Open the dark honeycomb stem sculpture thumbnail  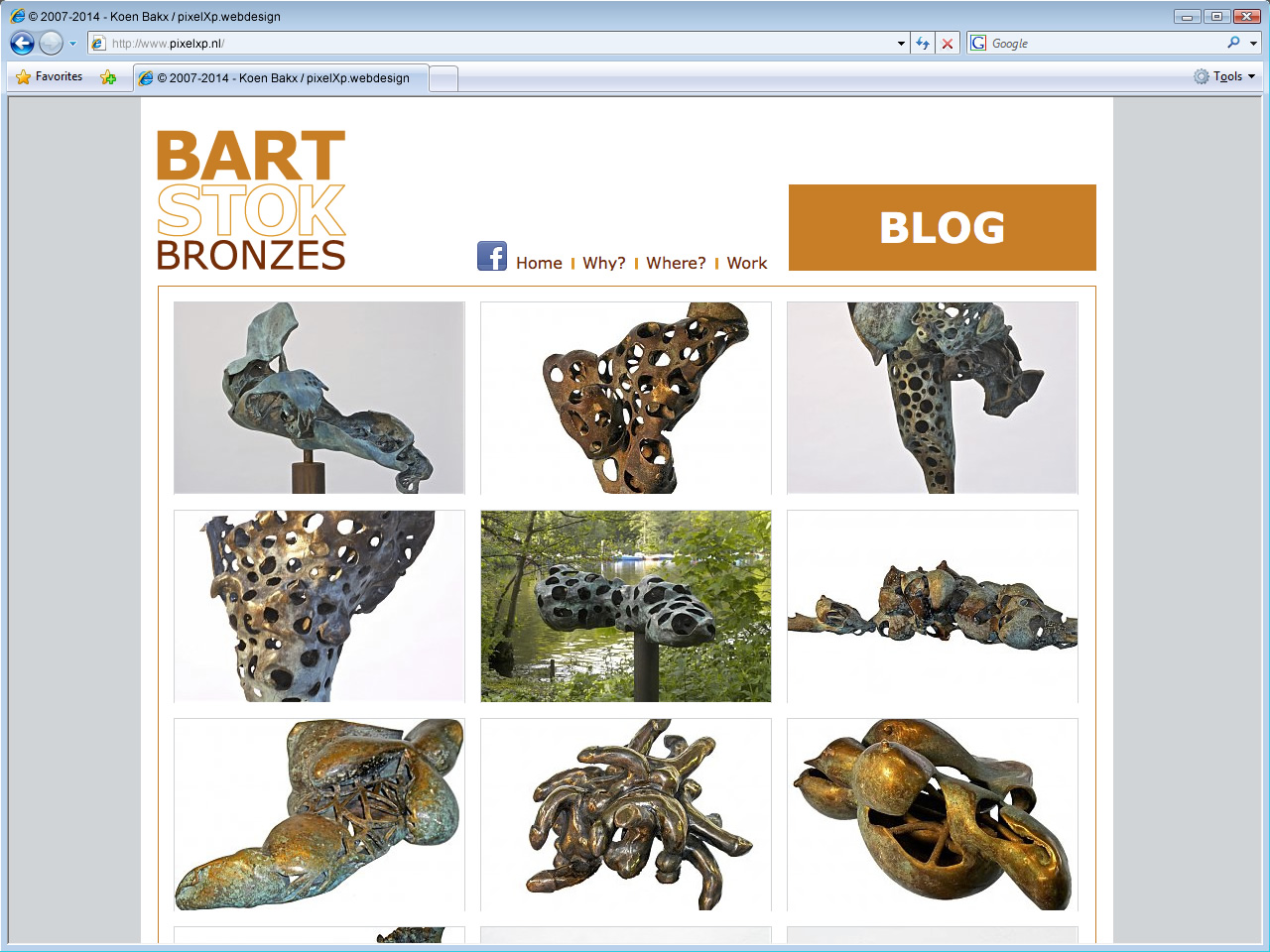pyautogui.click(x=933, y=398)
